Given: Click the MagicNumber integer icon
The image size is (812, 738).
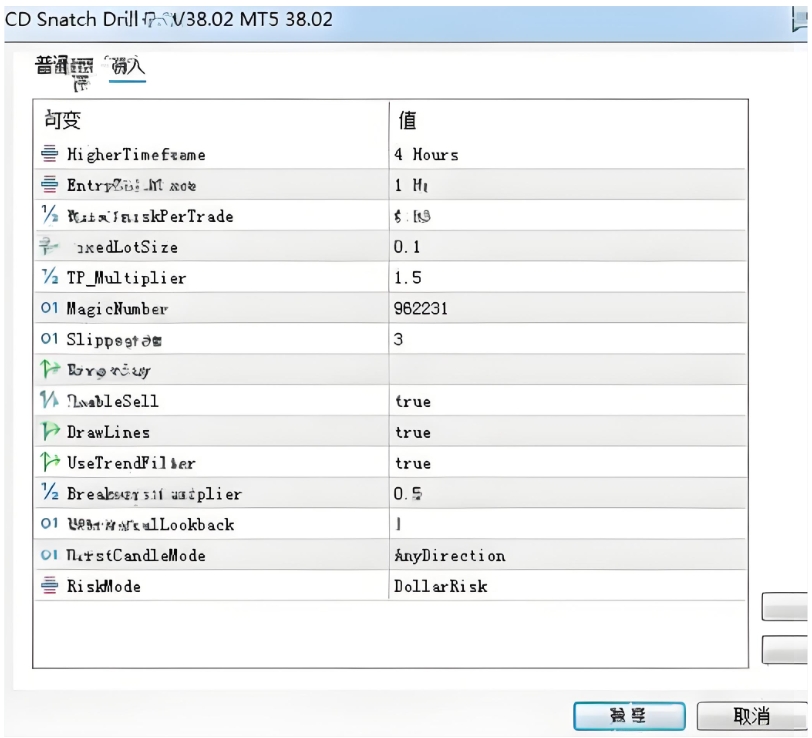Looking at the screenshot, I should click(x=50, y=309).
